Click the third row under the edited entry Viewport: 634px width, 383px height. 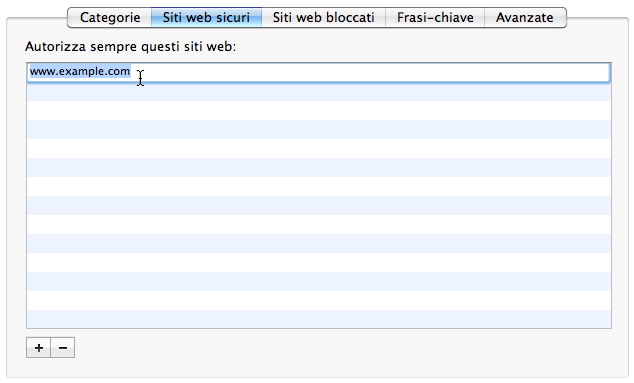[x=319, y=129]
